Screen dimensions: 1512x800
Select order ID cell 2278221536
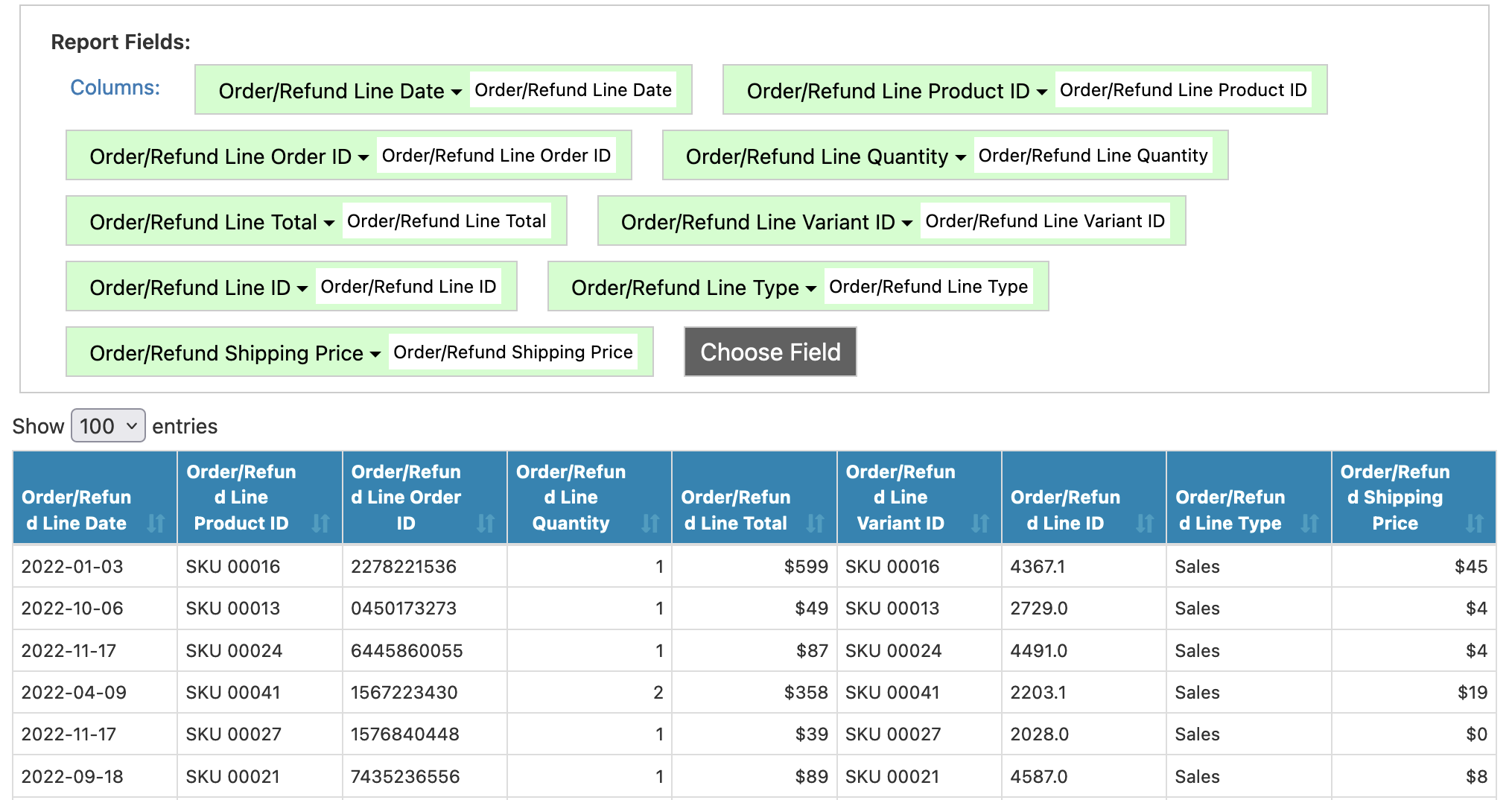[404, 567]
